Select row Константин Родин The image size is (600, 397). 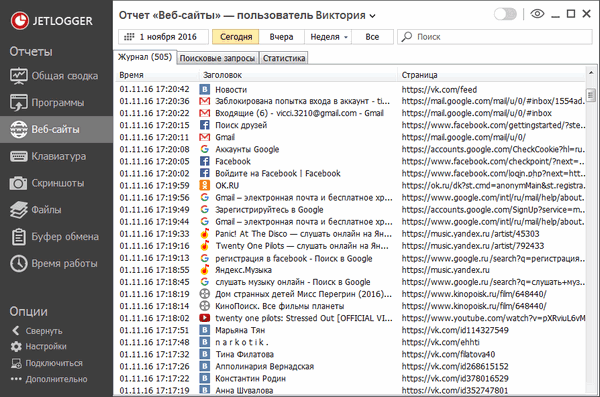pos(351,378)
